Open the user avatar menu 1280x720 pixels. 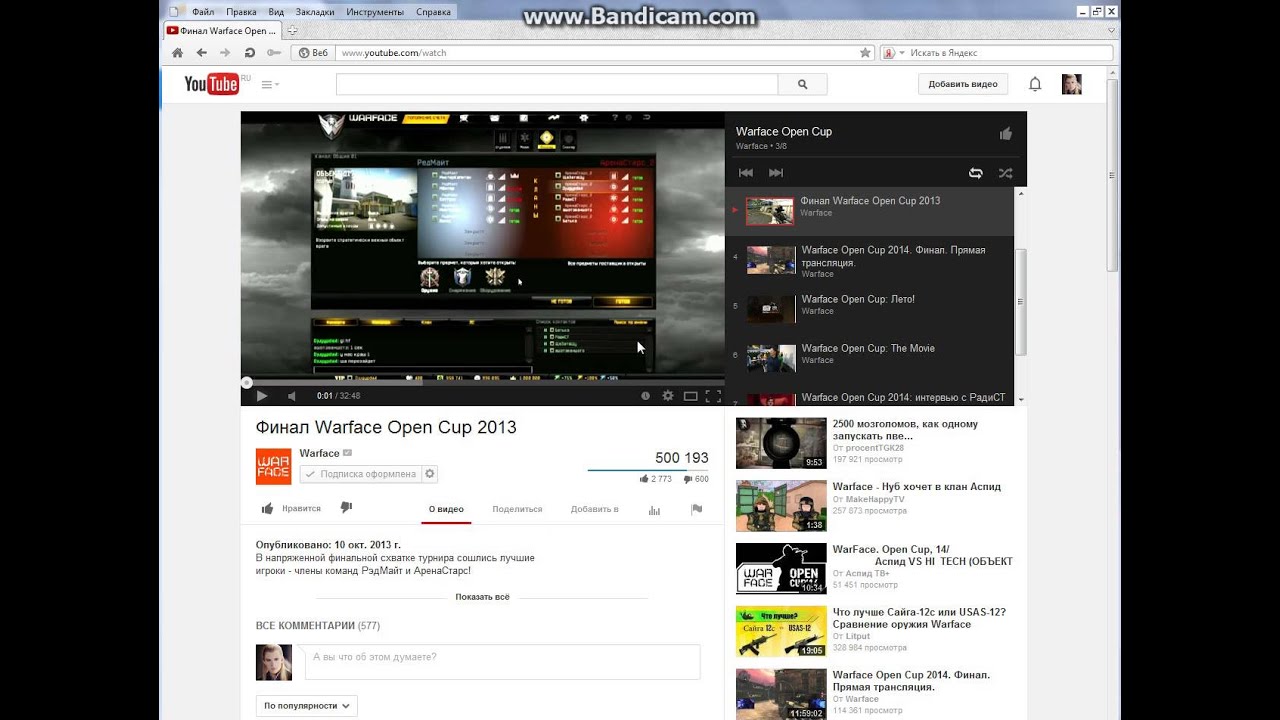[1071, 84]
